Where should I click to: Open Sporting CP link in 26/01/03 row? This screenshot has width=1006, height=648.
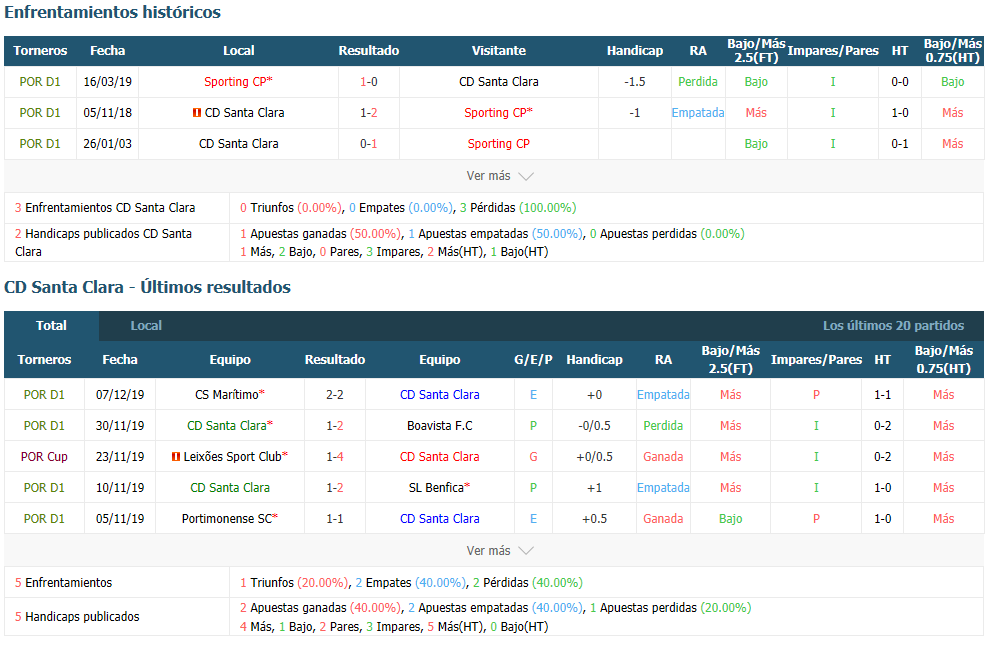(499, 144)
